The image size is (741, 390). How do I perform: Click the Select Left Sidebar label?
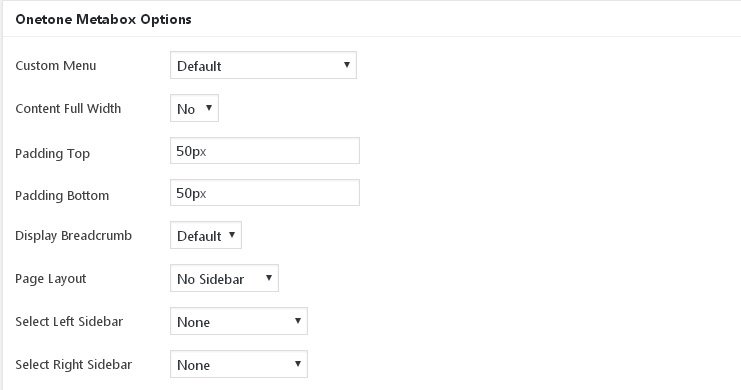point(69,321)
